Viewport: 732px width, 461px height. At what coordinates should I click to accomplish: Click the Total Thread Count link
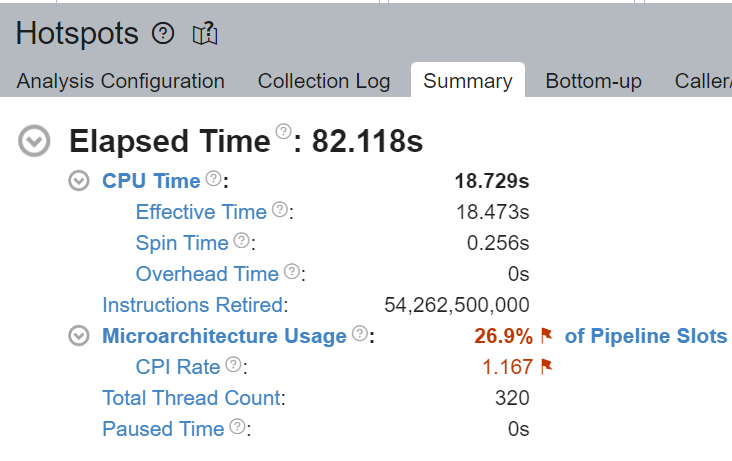point(191,398)
